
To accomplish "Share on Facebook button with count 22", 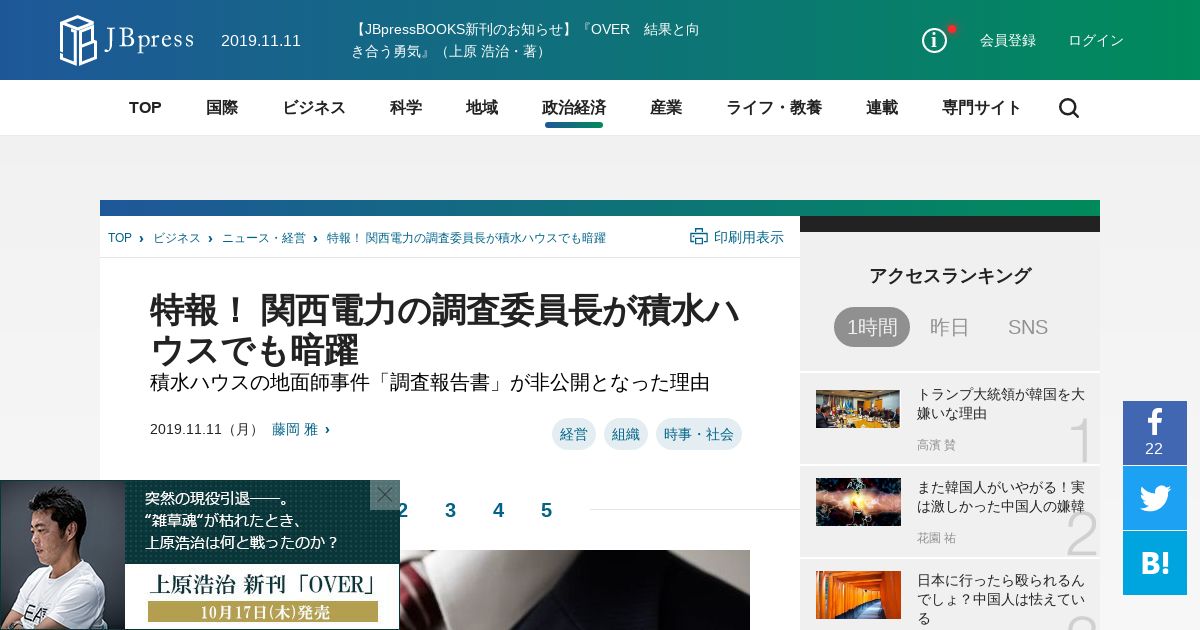I will coord(1155,432).
